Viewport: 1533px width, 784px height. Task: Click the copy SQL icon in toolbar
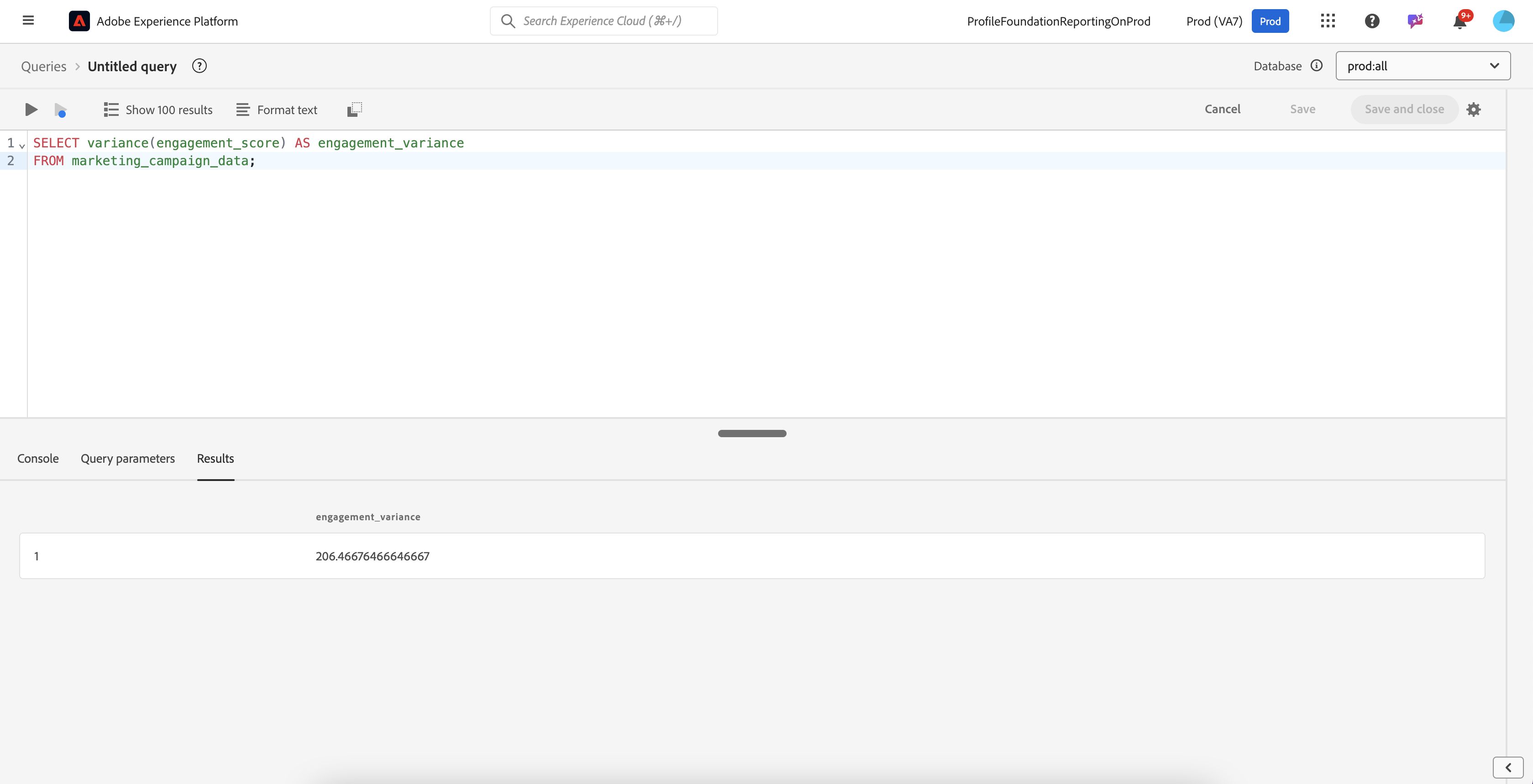[x=354, y=110]
